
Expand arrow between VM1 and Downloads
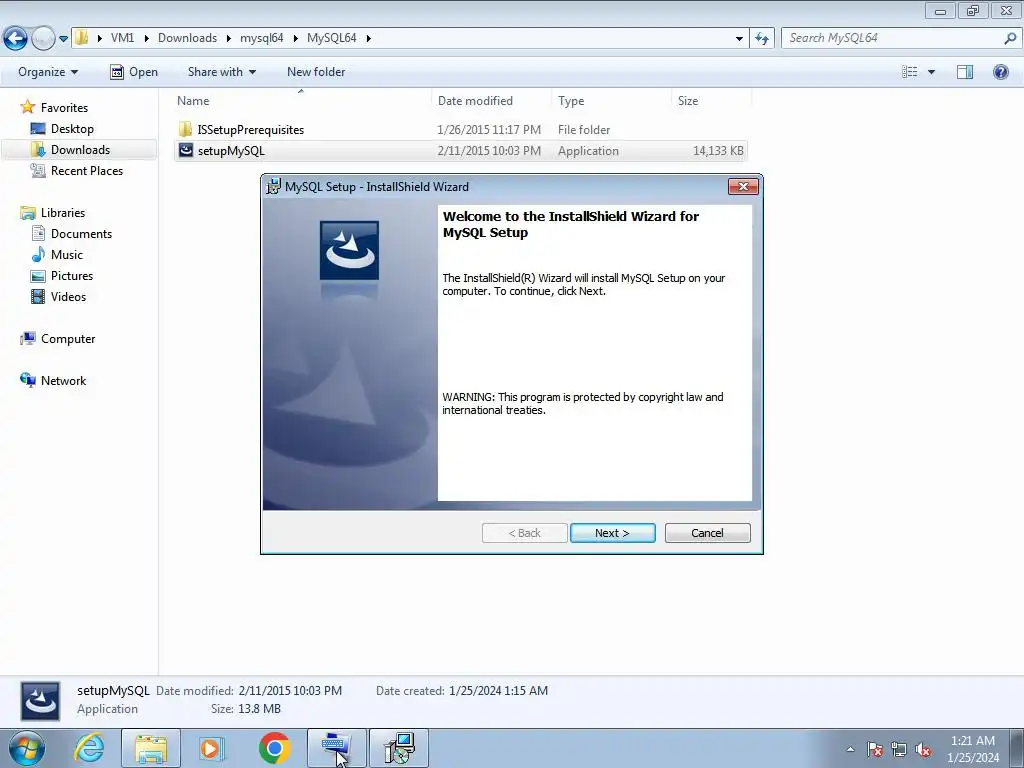[x=146, y=39]
